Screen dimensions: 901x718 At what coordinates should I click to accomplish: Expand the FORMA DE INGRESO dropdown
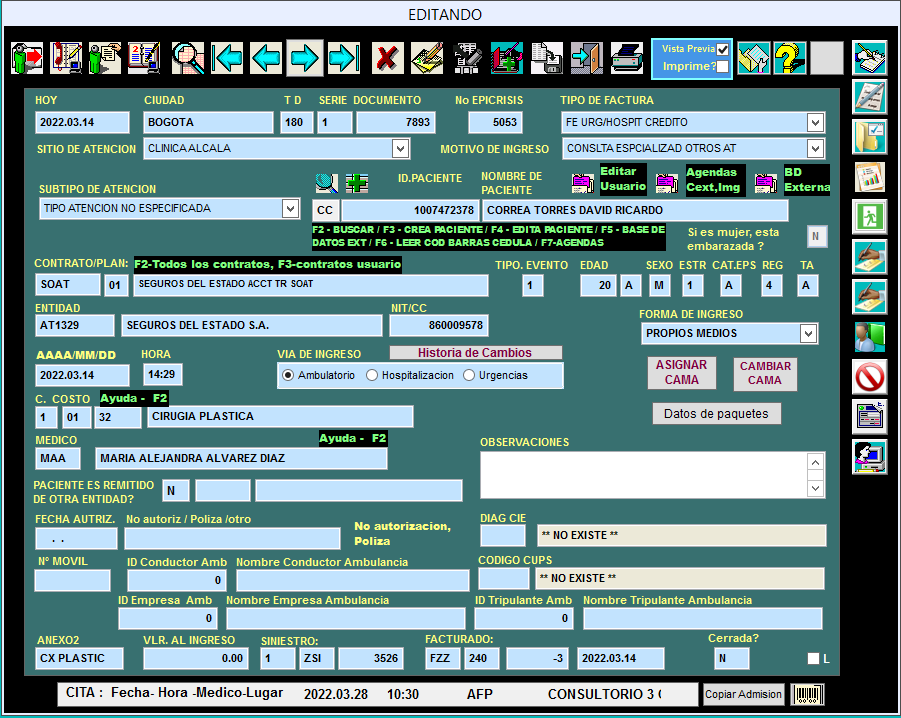click(x=808, y=333)
